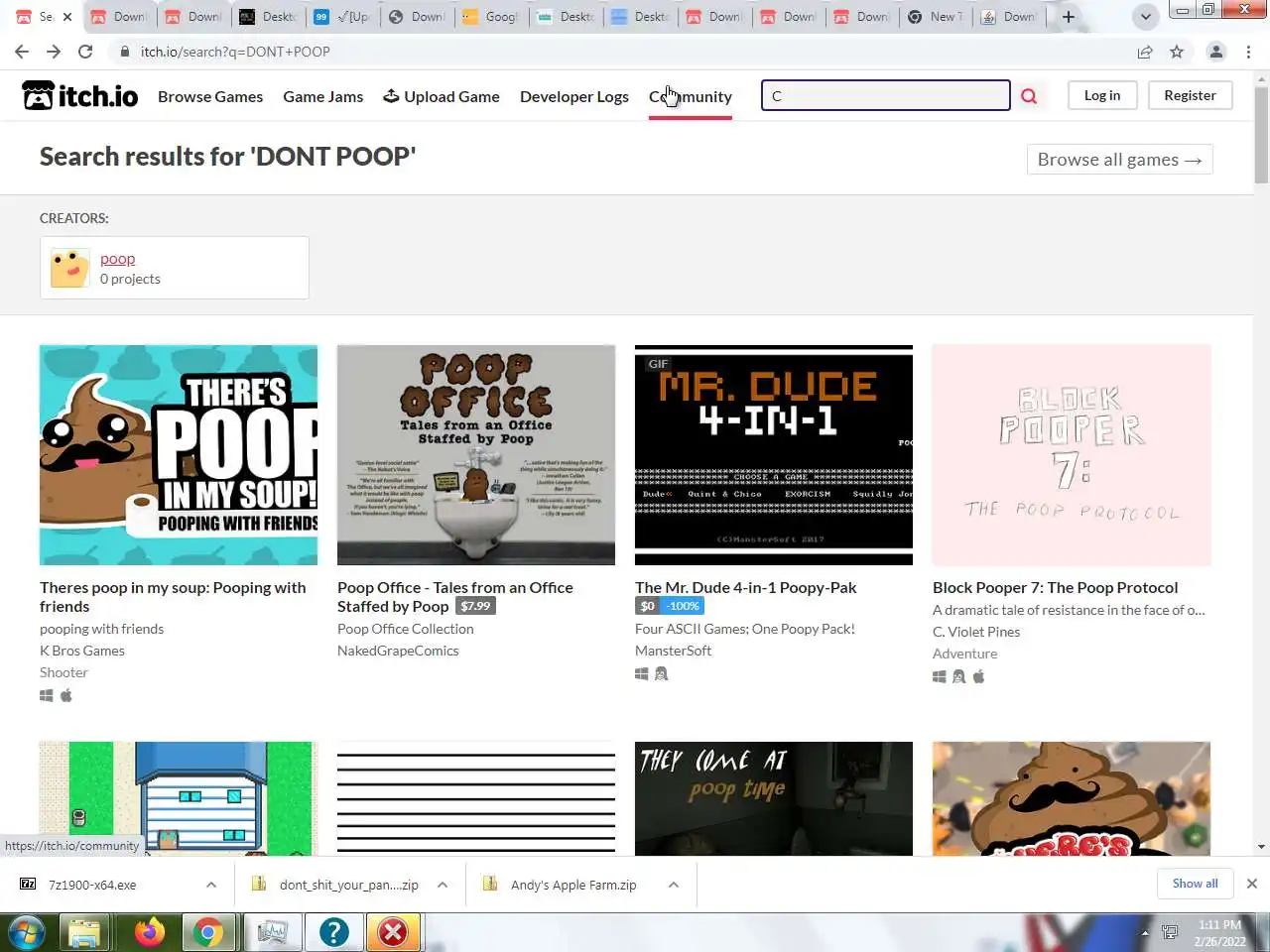
Task: Open the poop creator profile link
Action: [x=117, y=259]
